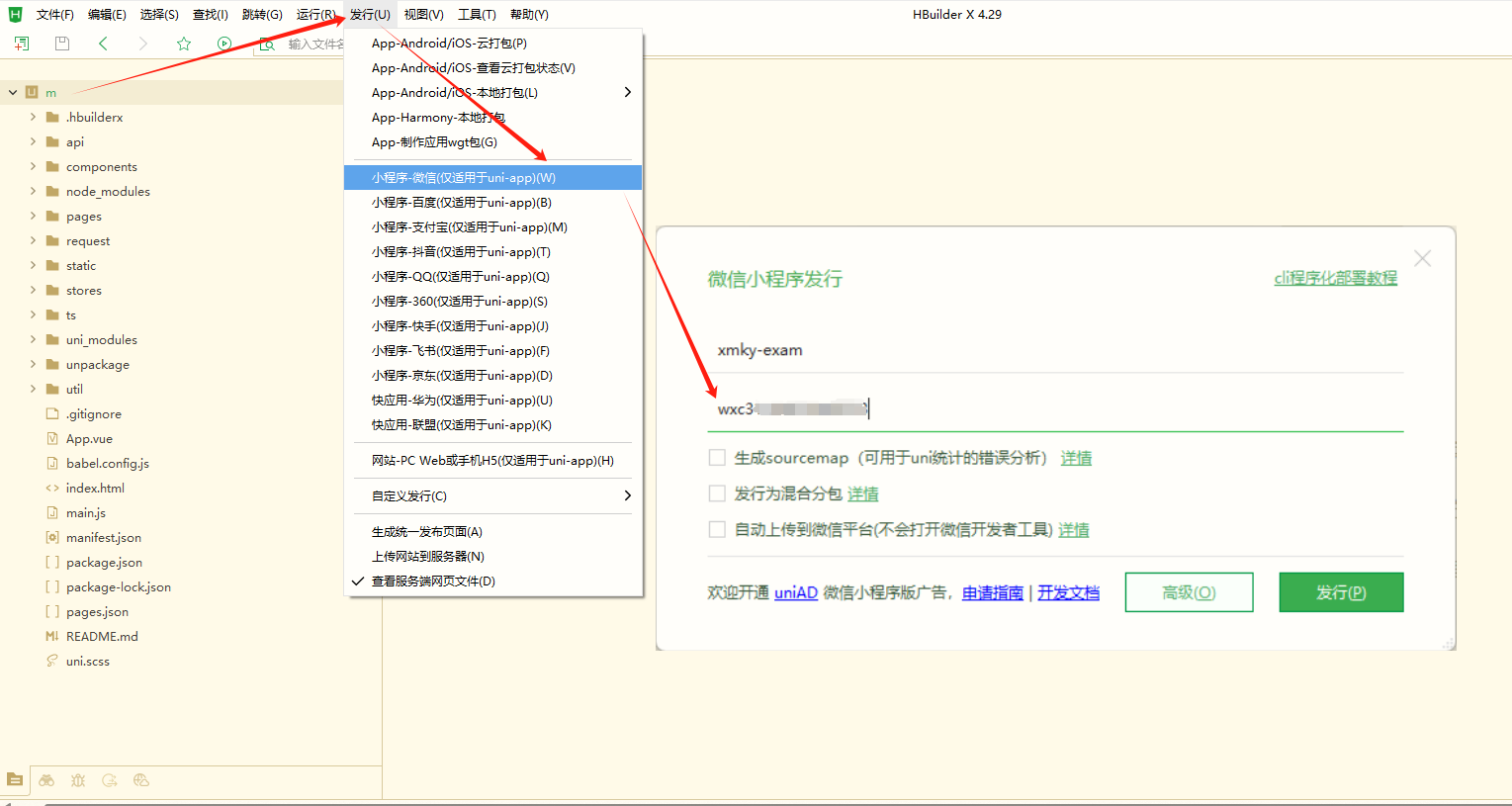
Task: Click the new file toolbar icon
Action: [21, 44]
